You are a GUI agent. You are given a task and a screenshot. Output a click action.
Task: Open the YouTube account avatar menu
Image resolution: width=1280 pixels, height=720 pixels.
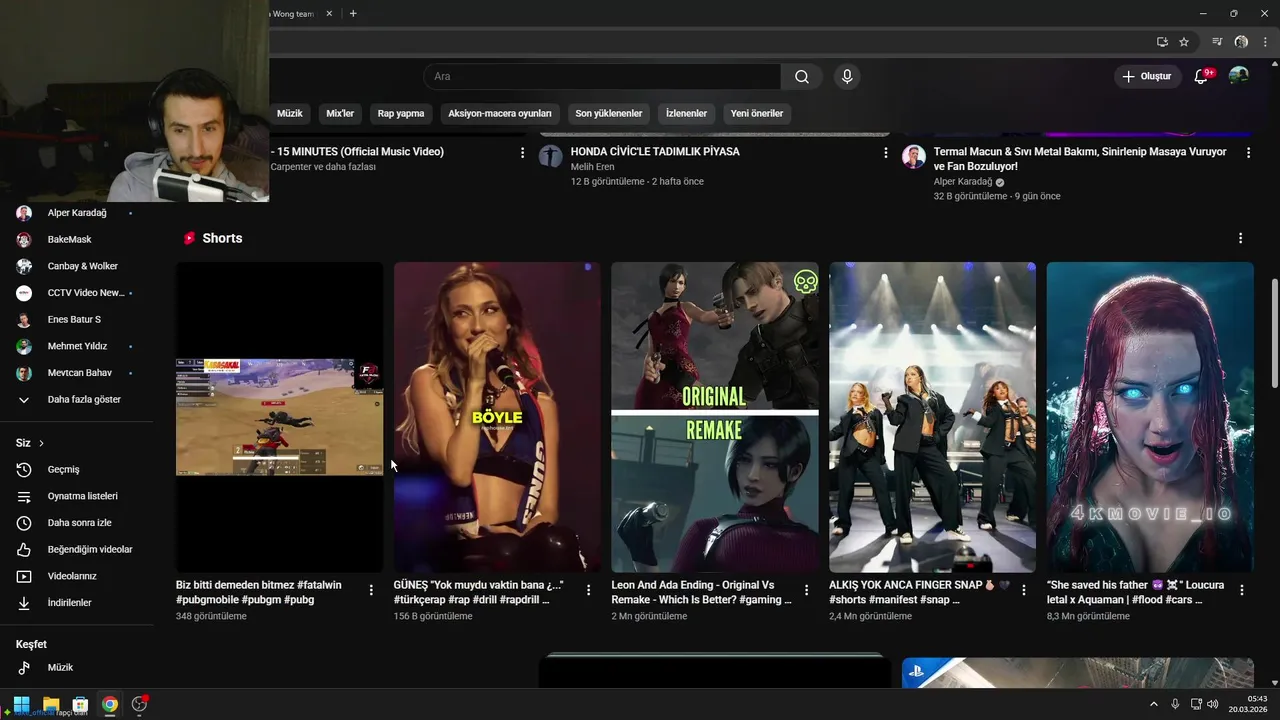(1239, 76)
